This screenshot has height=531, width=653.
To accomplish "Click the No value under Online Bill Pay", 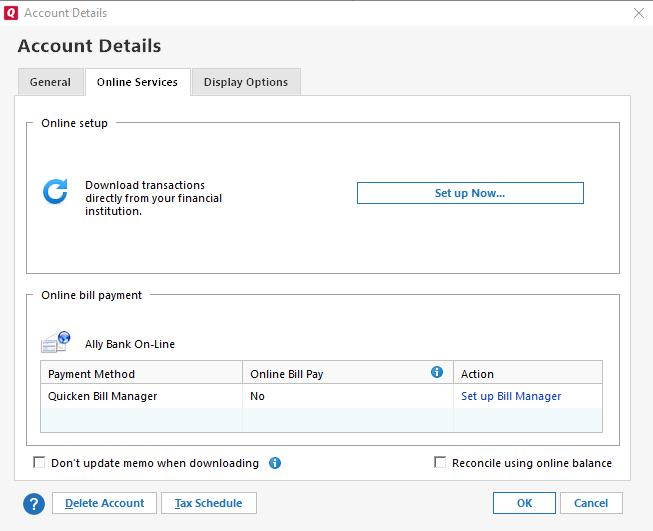I will [257, 396].
